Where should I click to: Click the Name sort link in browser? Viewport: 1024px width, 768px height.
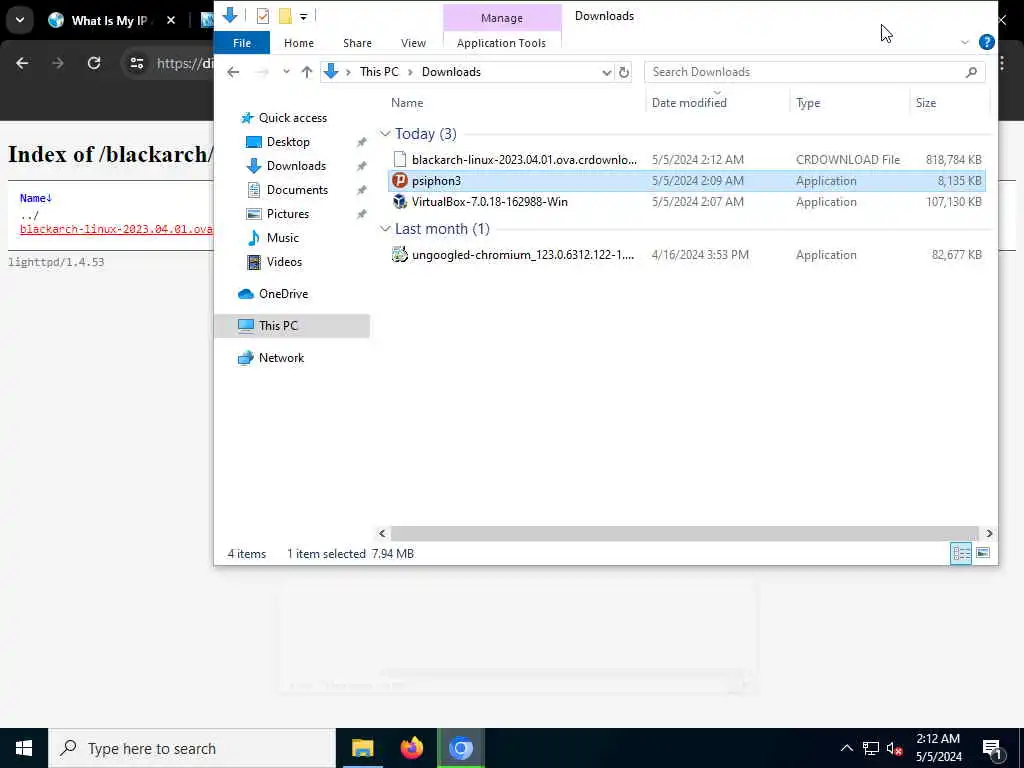click(36, 198)
